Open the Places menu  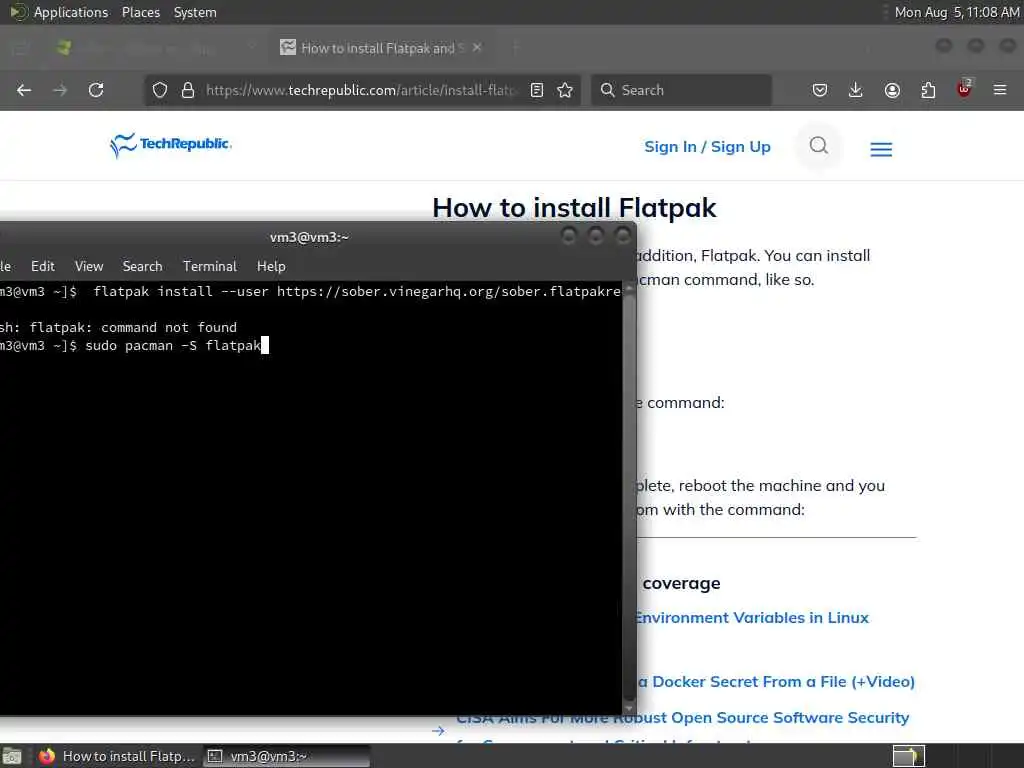point(141,12)
